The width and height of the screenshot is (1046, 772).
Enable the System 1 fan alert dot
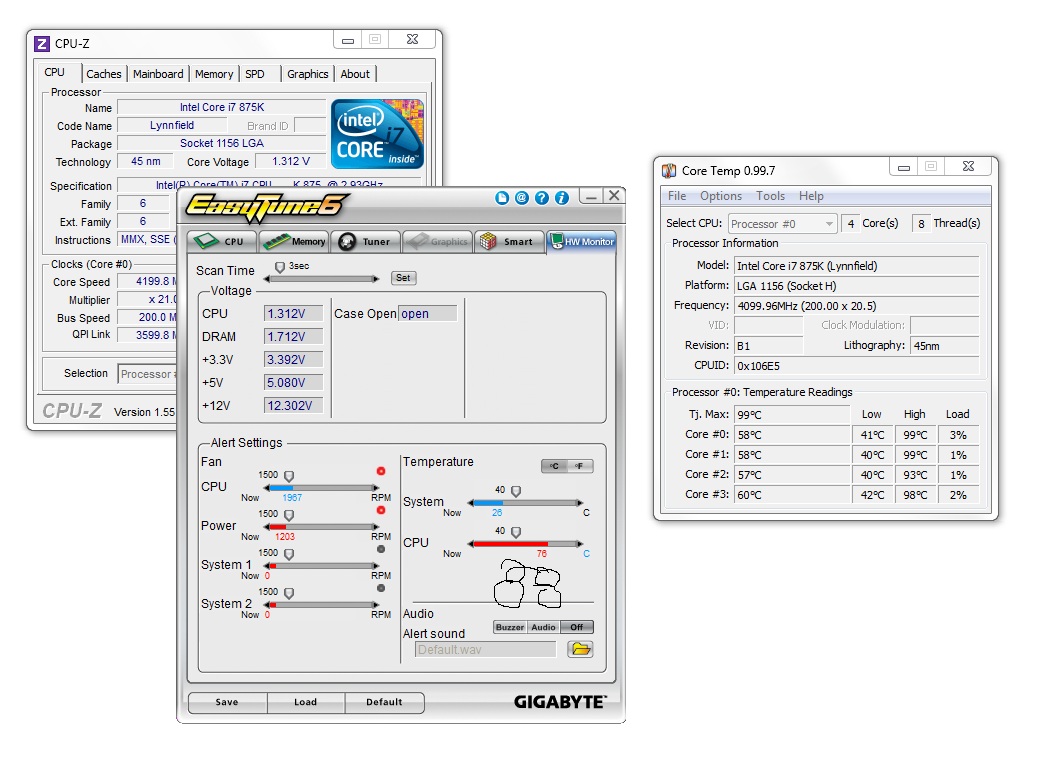pyautogui.click(x=381, y=549)
